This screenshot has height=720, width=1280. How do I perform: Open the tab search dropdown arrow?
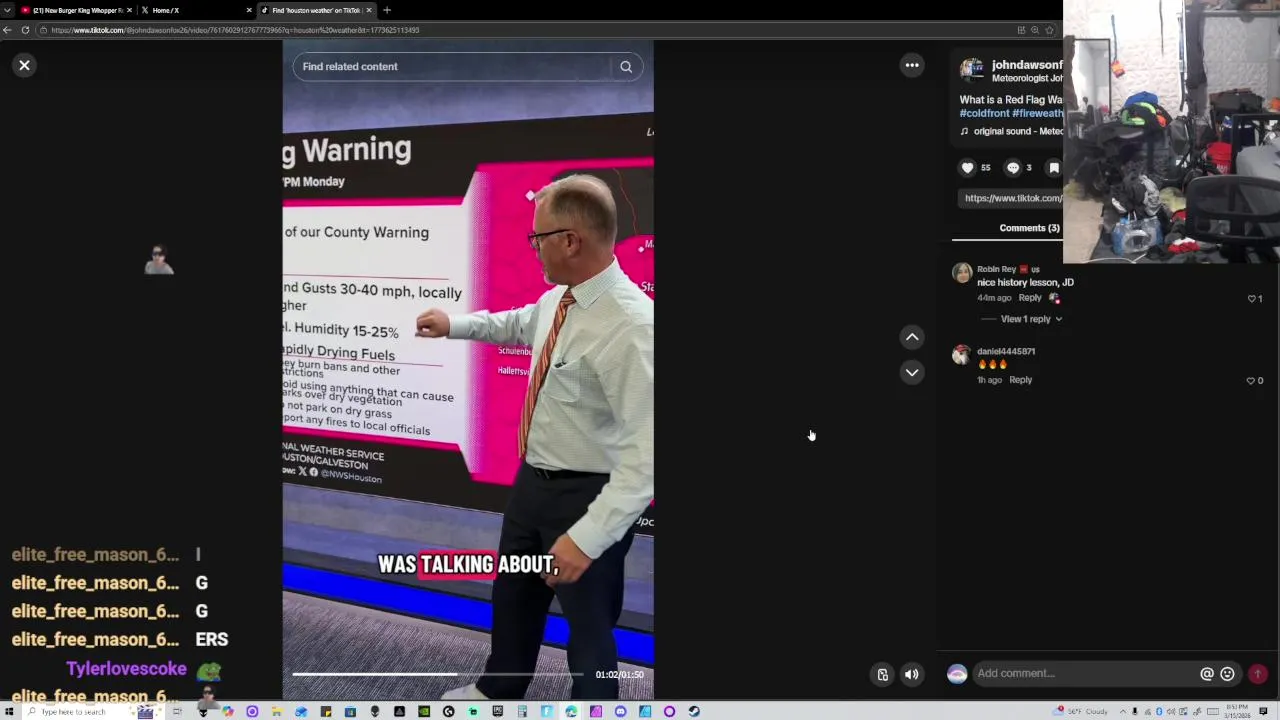point(7,10)
